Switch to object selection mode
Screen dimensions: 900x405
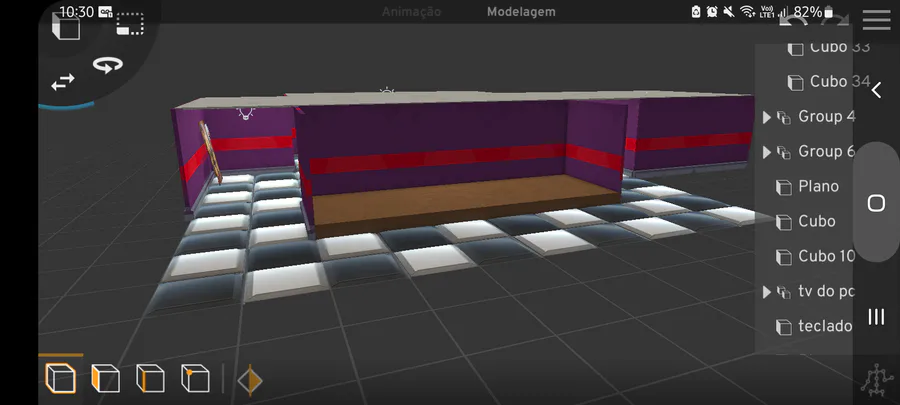[60, 378]
